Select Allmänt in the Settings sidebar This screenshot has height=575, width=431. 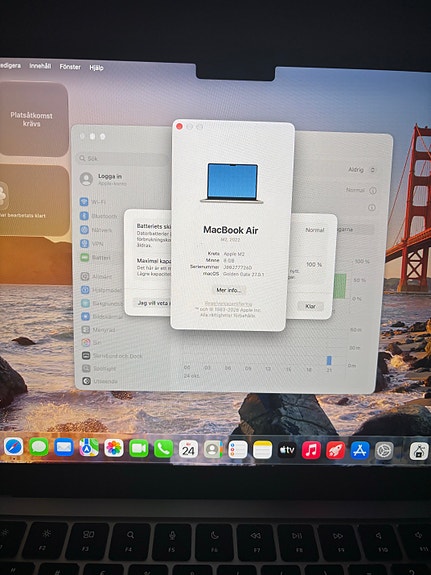tap(96, 276)
